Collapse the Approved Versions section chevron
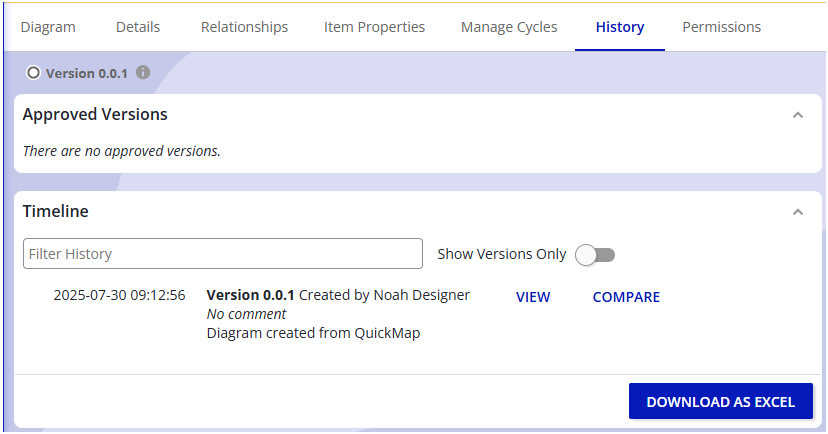The width and height of the screenshot is (828, 434). coord(797,115)
